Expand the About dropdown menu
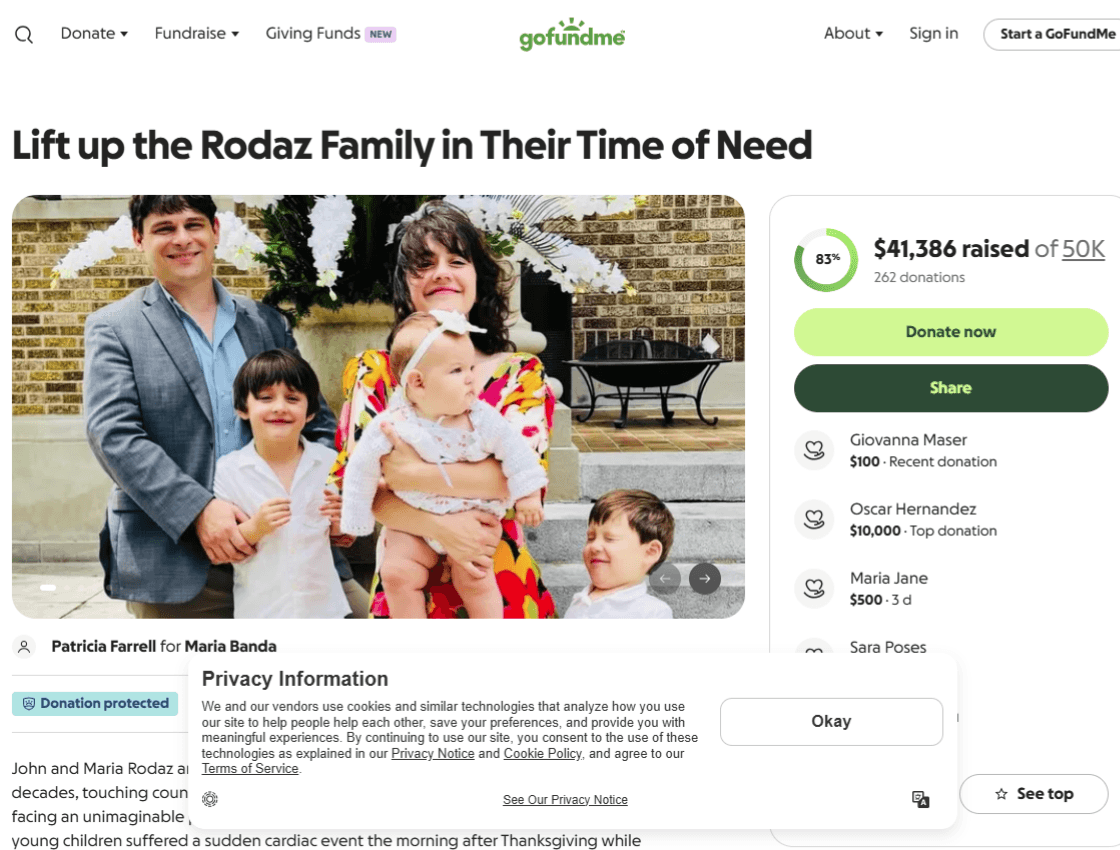 pos(853,34)
